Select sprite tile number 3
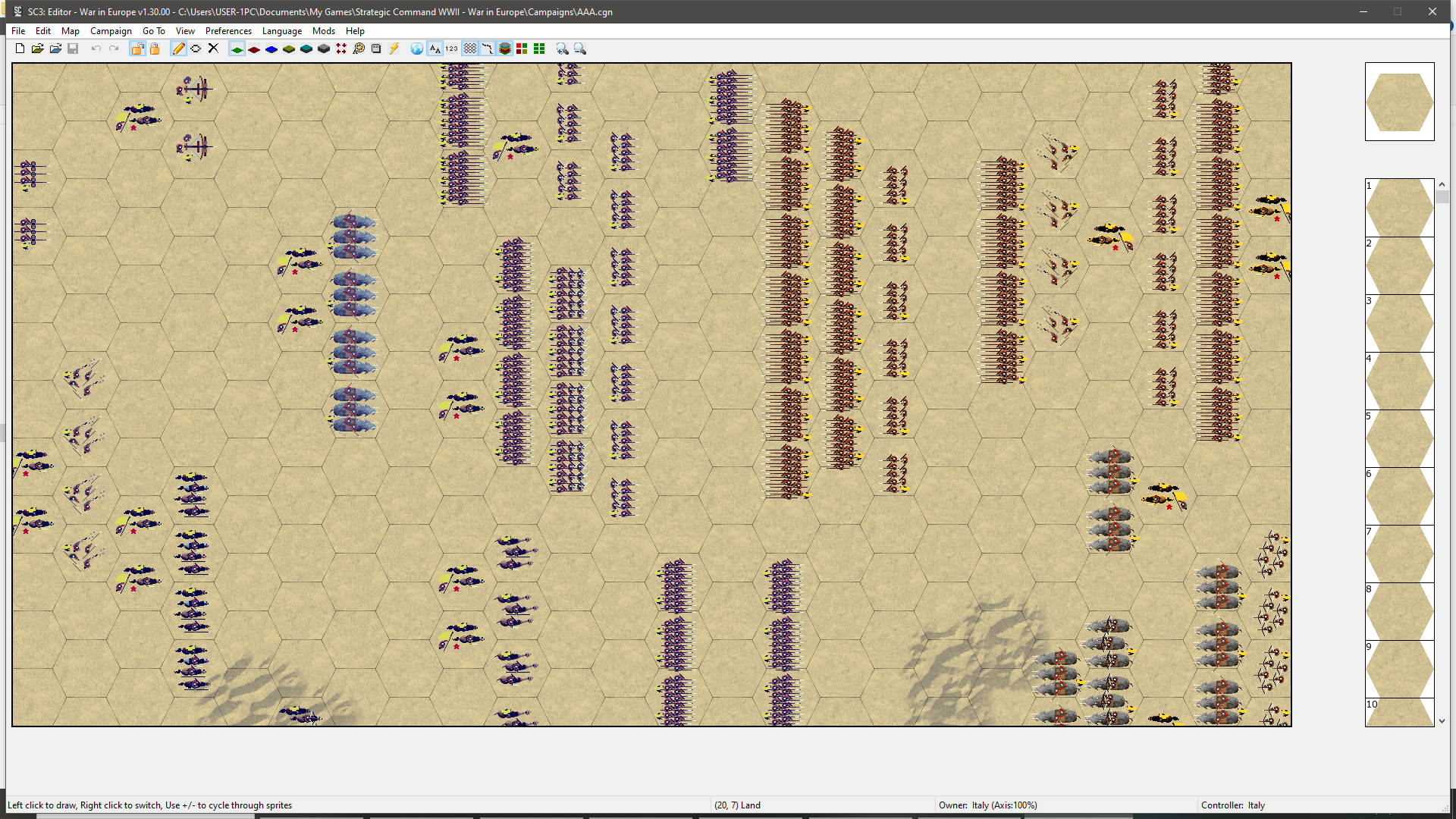The width and height of the screenshot is (1456, 819). 1400,323
